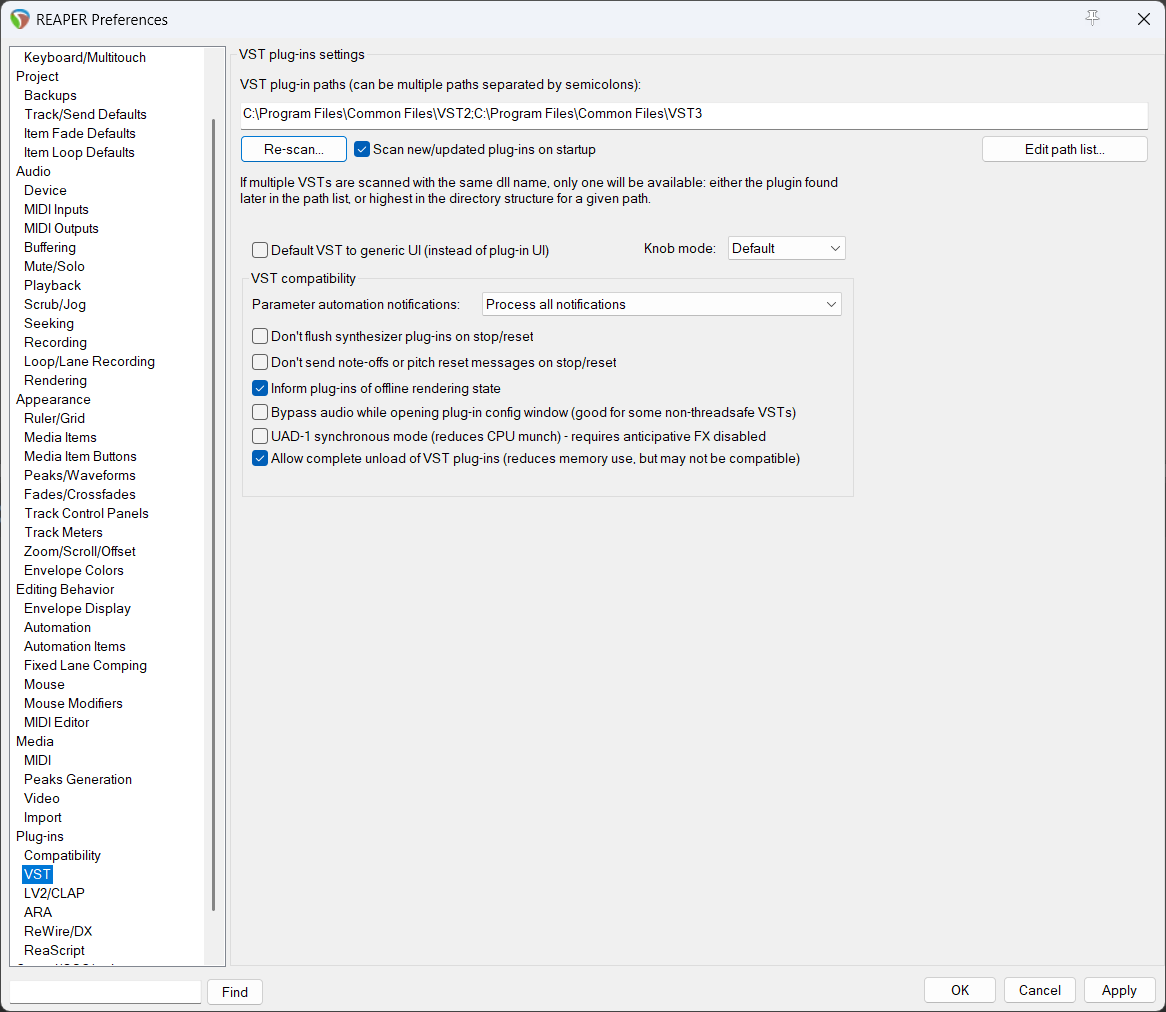
Task: Open Recording settings
Action: [55, 342]
